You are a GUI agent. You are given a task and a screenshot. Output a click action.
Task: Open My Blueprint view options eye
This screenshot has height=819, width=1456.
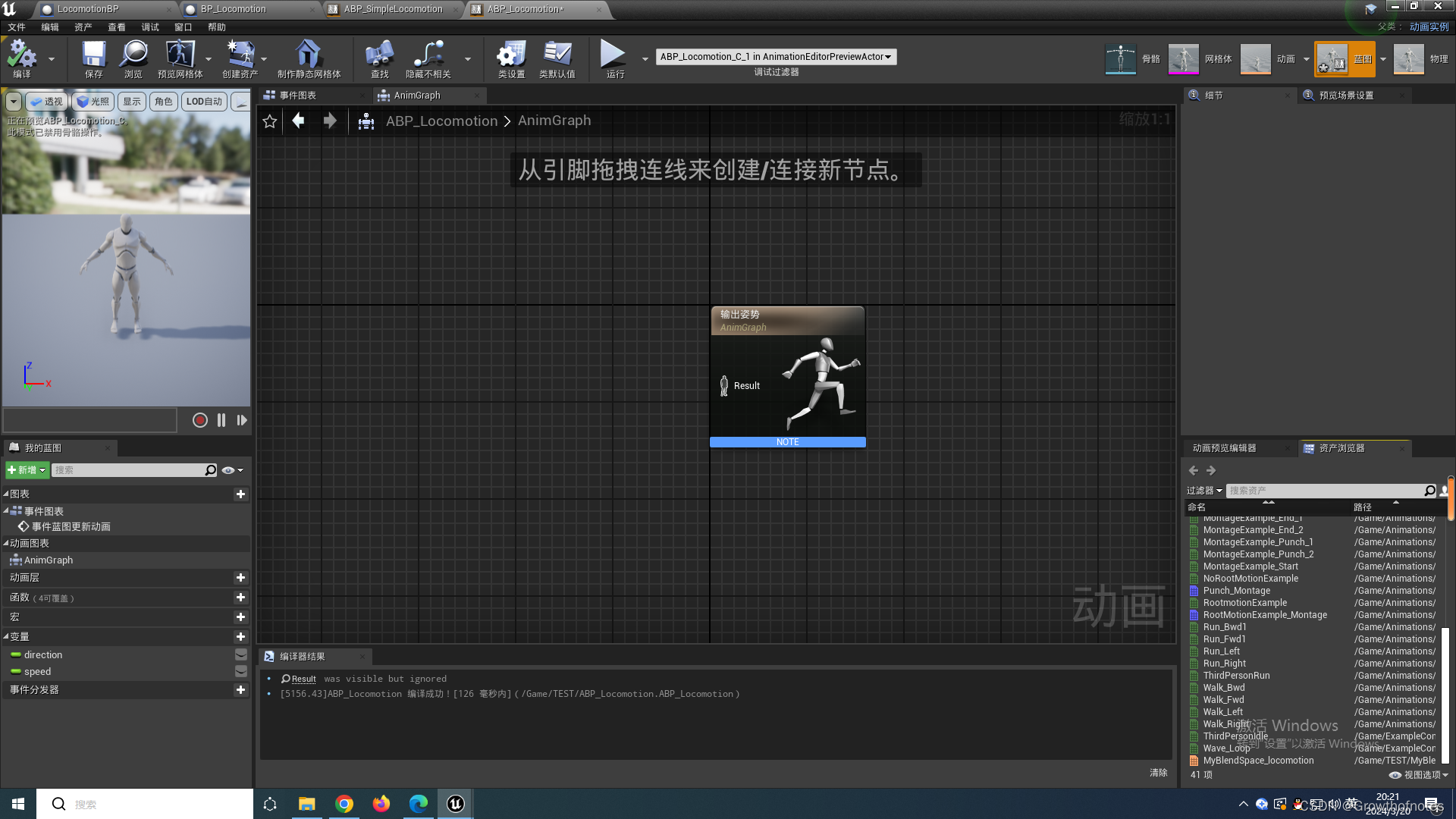232,470
